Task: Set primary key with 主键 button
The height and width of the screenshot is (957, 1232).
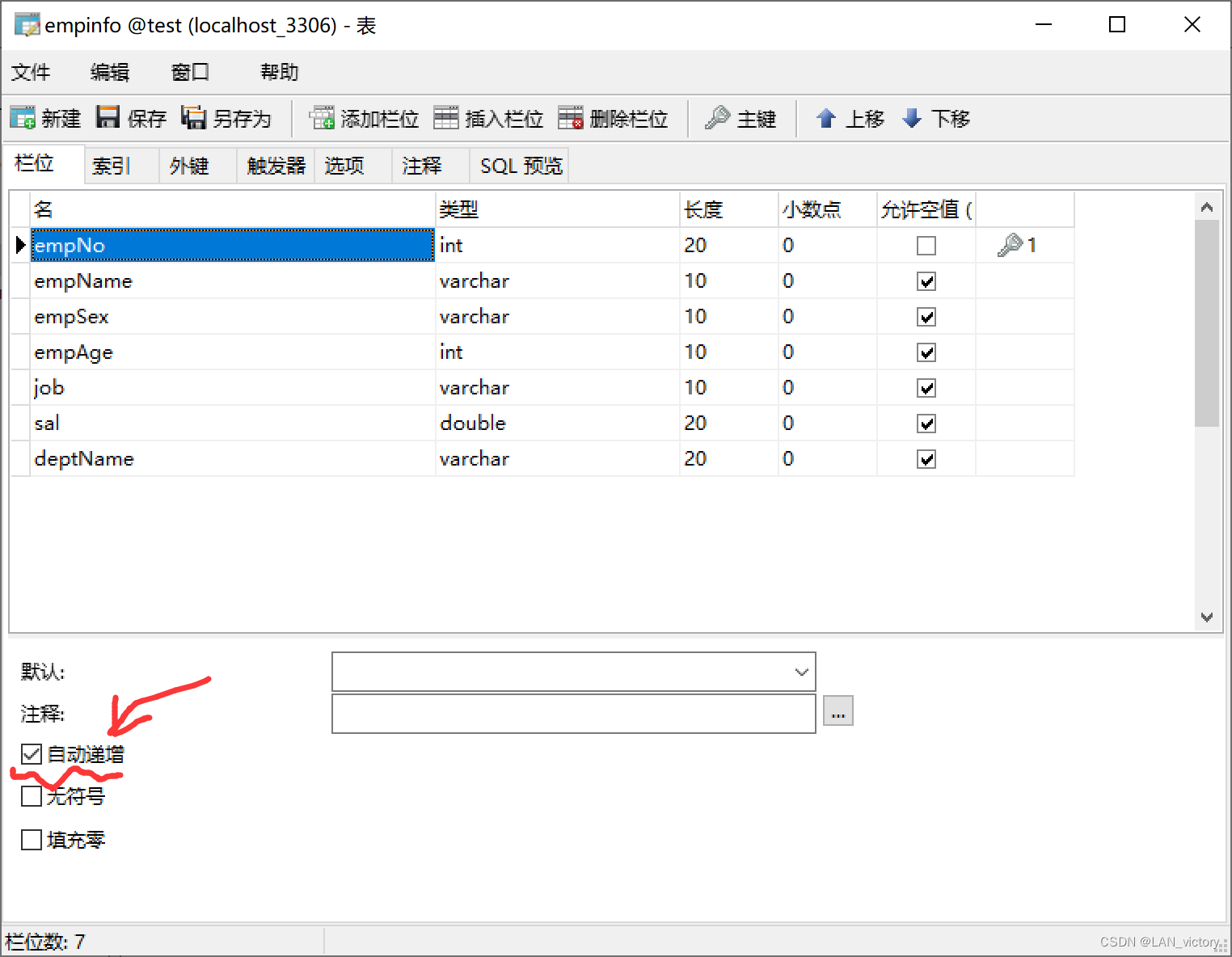Action: coord(740,118)
